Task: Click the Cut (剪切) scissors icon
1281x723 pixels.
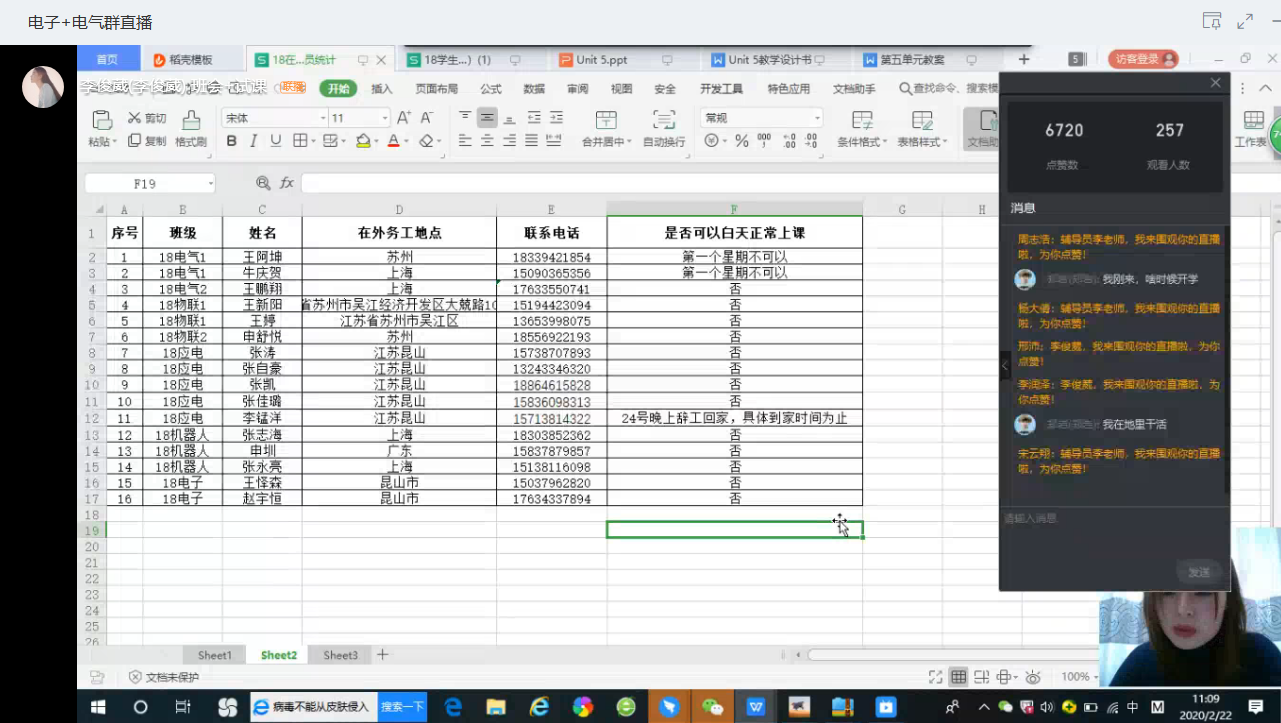Action: click(x=135, y=118)
